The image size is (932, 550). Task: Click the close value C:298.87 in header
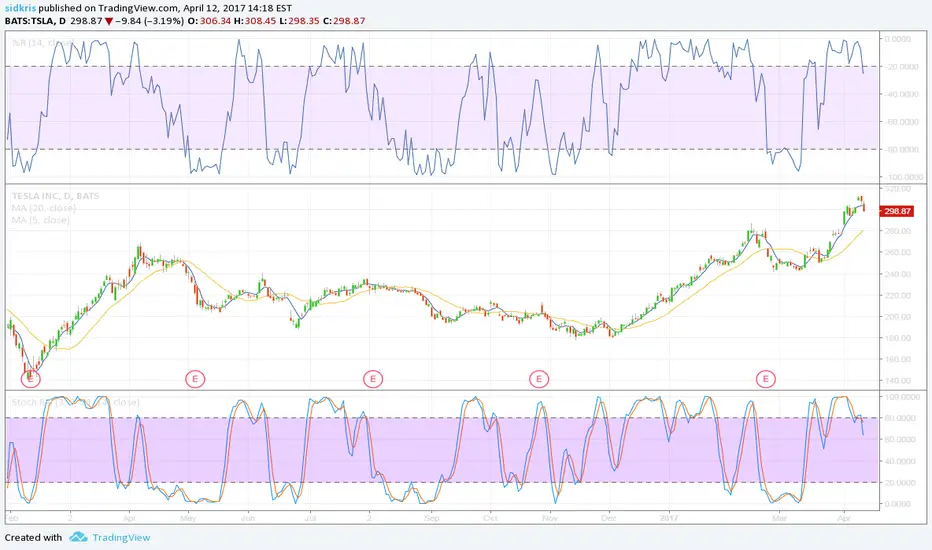click(344, 21)
